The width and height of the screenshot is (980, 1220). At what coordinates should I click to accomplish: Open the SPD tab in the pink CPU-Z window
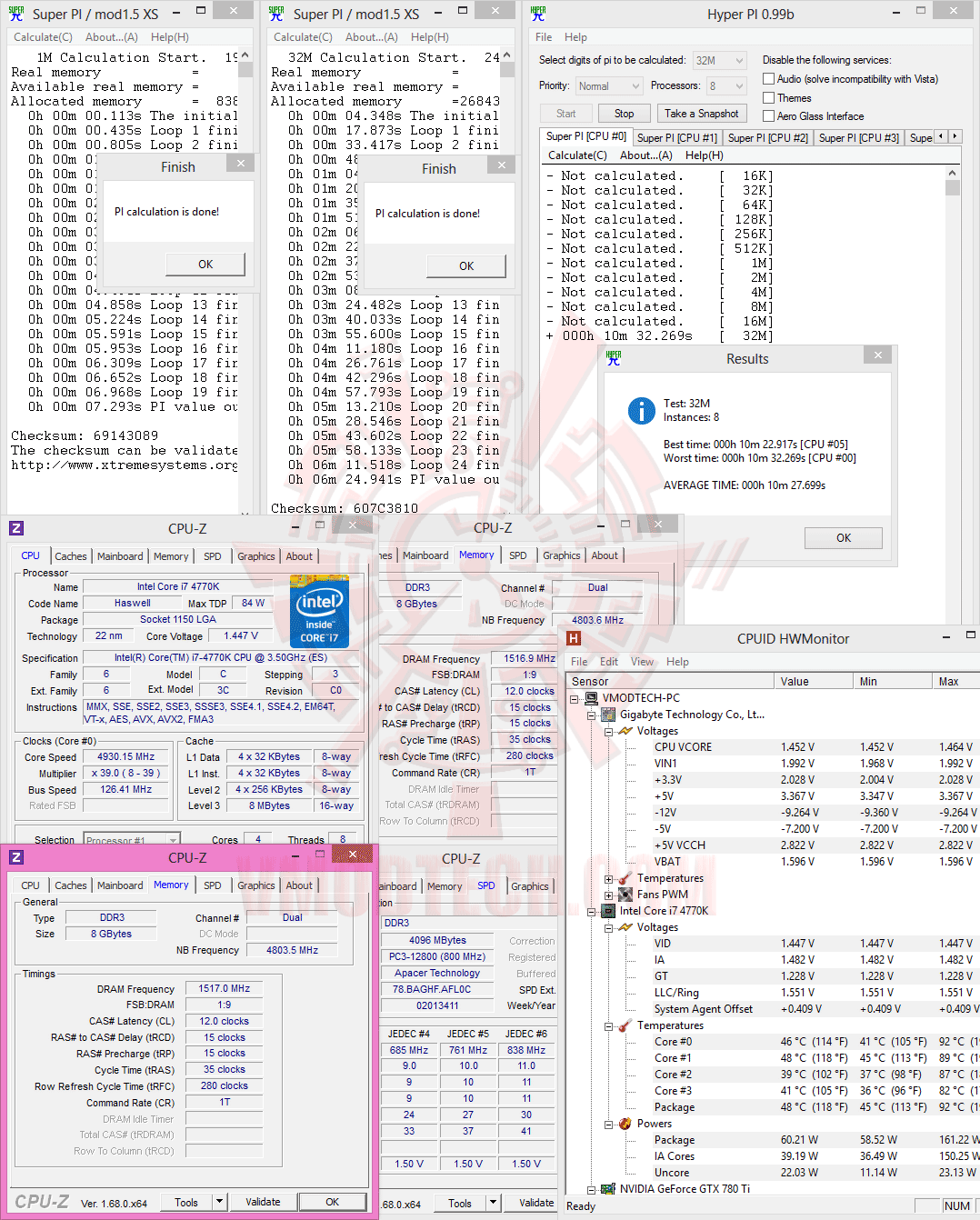point(213,885)
